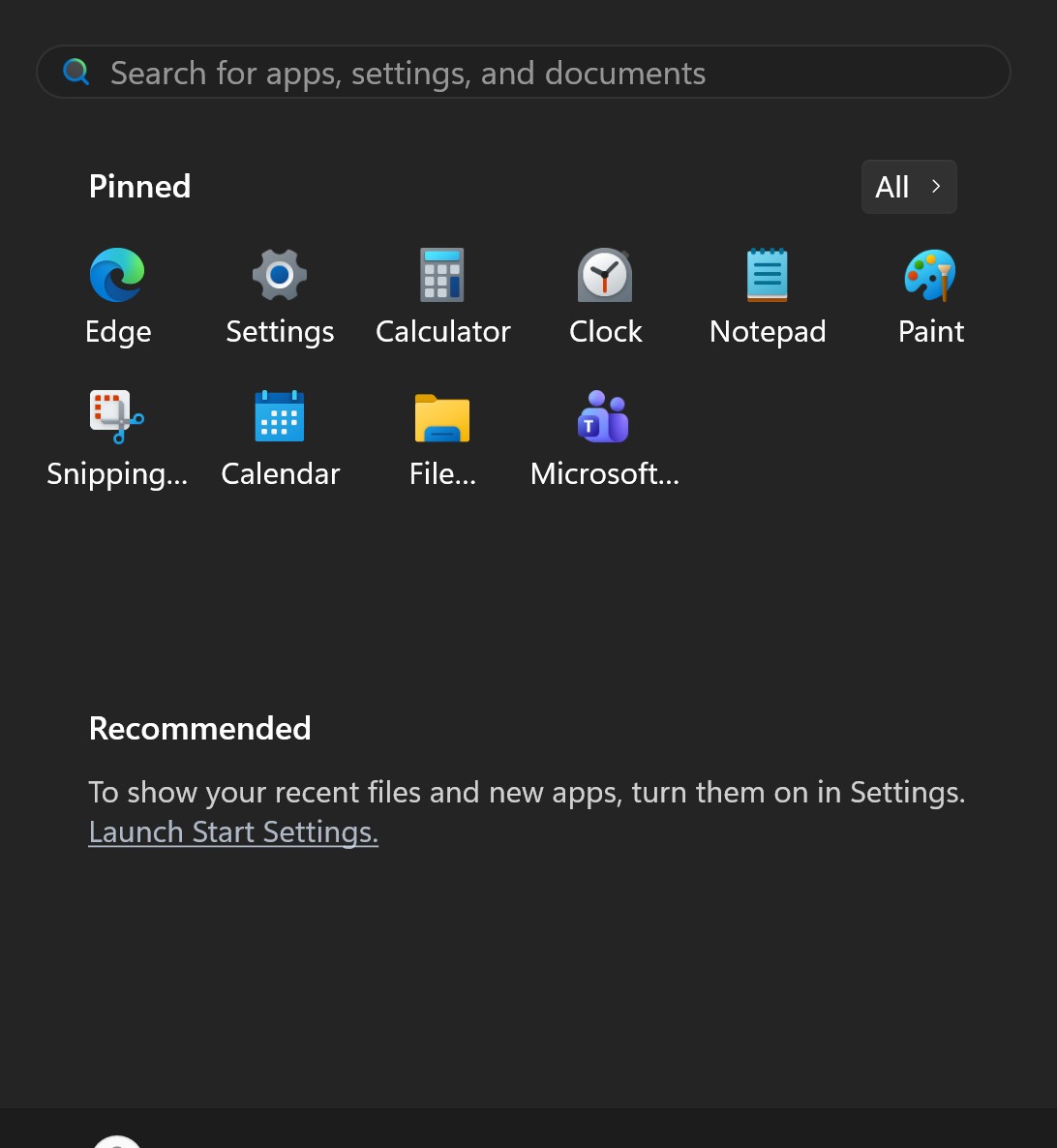Image resolution: width=1057 pixels, height=1148 pixels.
Task: Click the Pinned section heading
Action: 139,186
